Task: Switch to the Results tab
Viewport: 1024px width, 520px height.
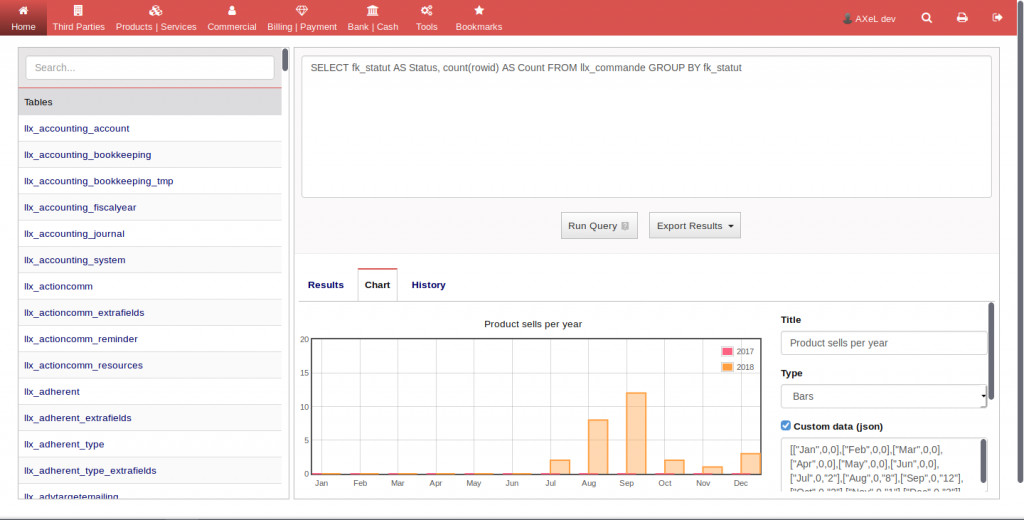Action: pyautogui.click(x=325, y=285)
